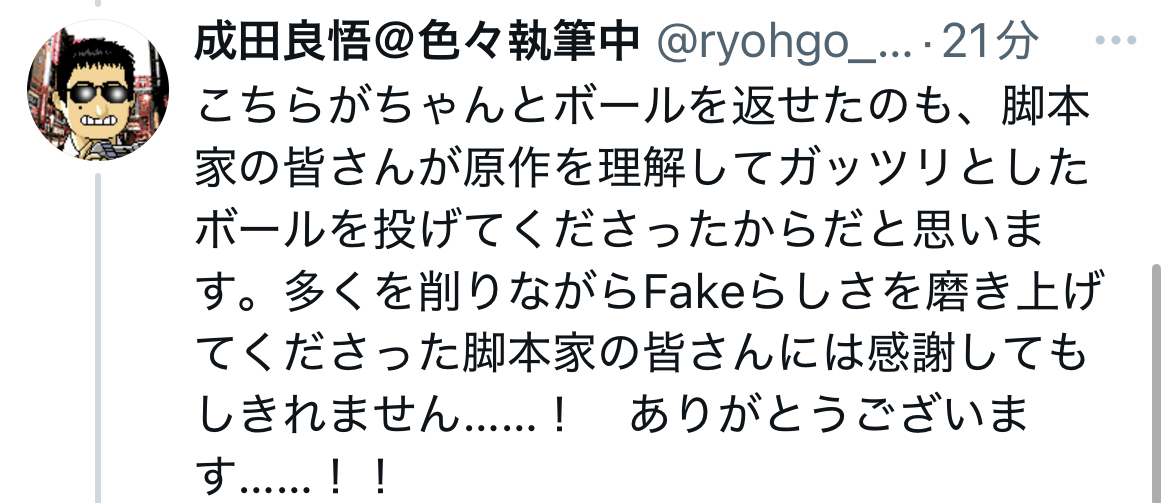Click the vertical scrollbar thumb at right
Screen dimensions: 1170x503
point(1158,383)
